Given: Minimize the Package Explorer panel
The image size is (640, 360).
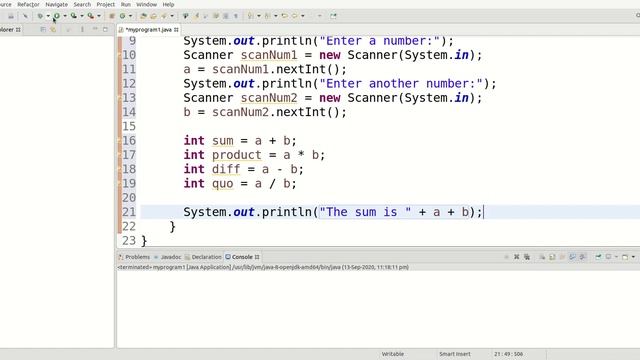Looking at the screenshot, I should coord(95,29).
